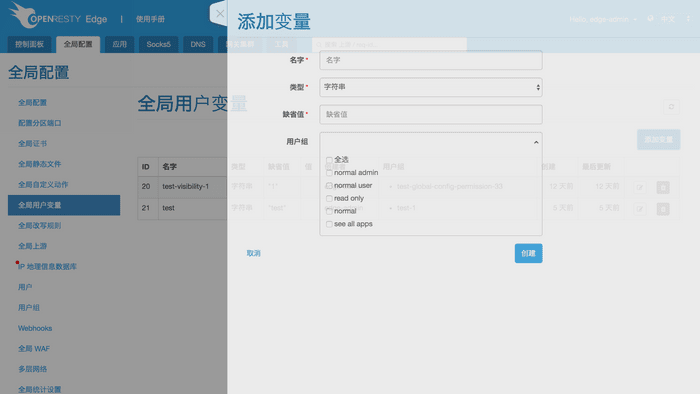Collapse the 用户组 dropdown chevron
The width and height of the screenshot is (700, 394).
pos(536,142)
